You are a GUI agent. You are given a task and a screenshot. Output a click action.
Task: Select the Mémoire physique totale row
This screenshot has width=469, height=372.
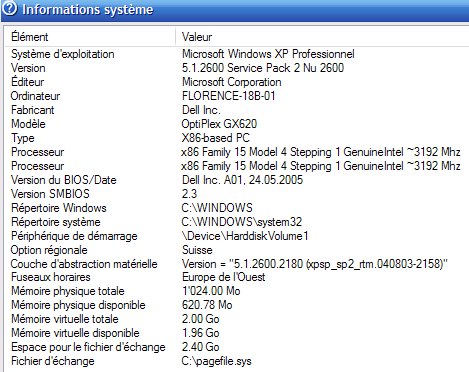tap(237, 291)
